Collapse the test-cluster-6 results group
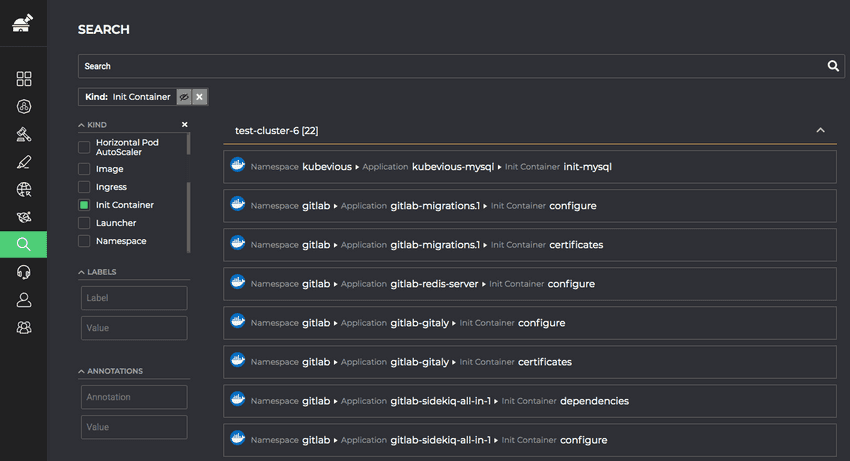Viewport: 850px width, 461px height. tap(820, 130)
